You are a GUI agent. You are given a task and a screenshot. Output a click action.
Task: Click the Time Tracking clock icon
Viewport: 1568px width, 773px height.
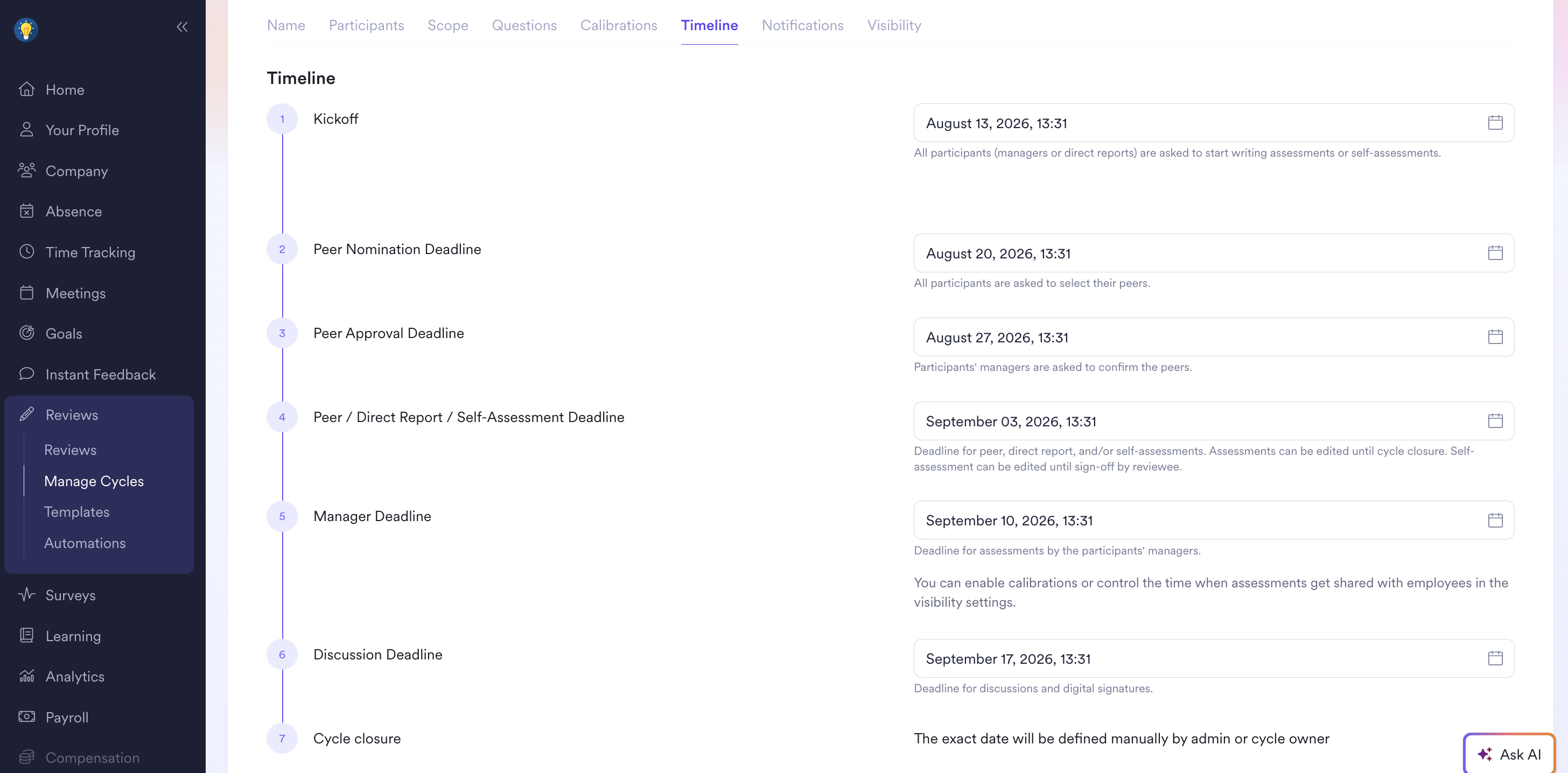(27, 252)
